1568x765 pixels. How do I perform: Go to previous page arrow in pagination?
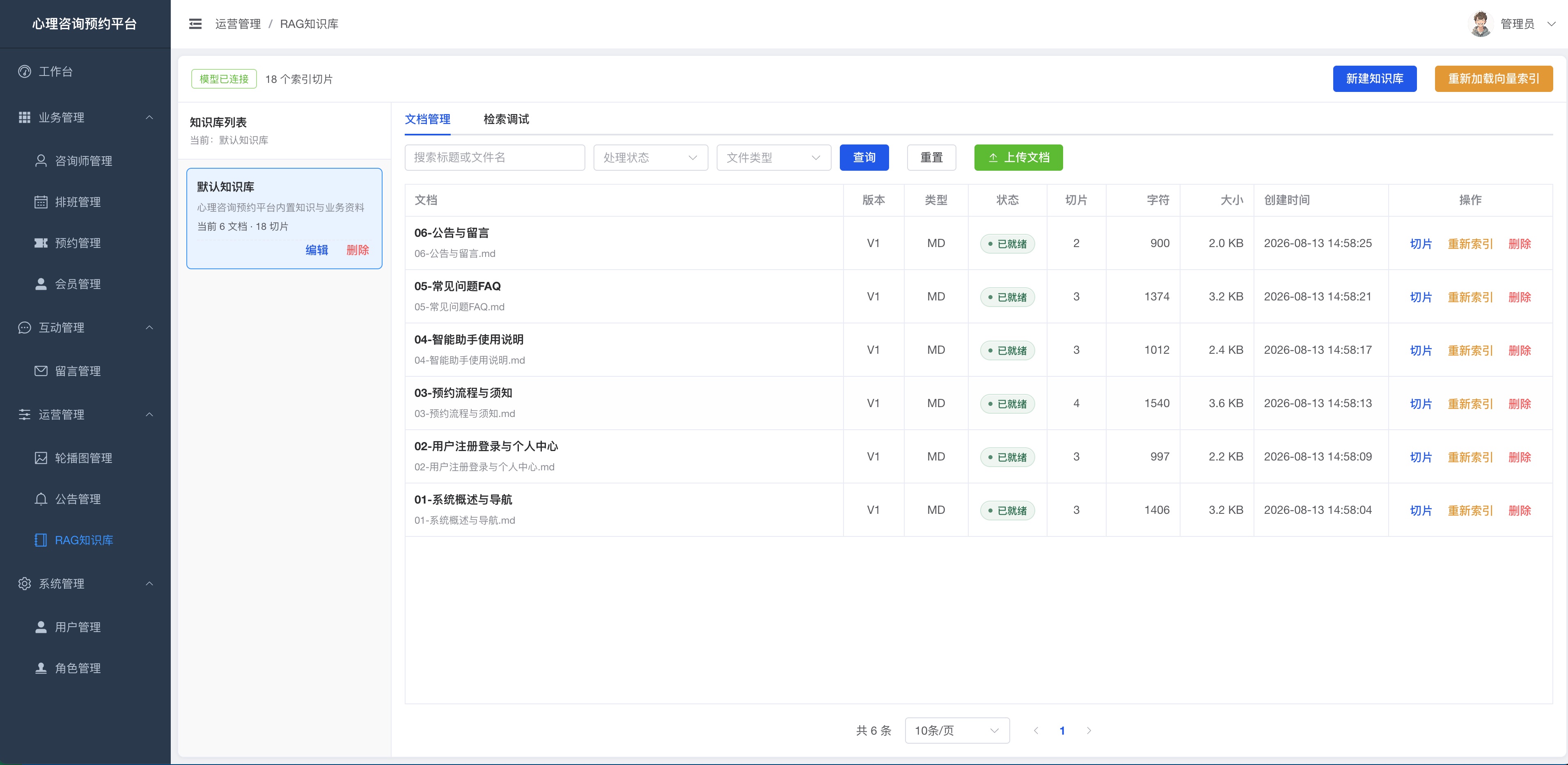pos(1036,730)
